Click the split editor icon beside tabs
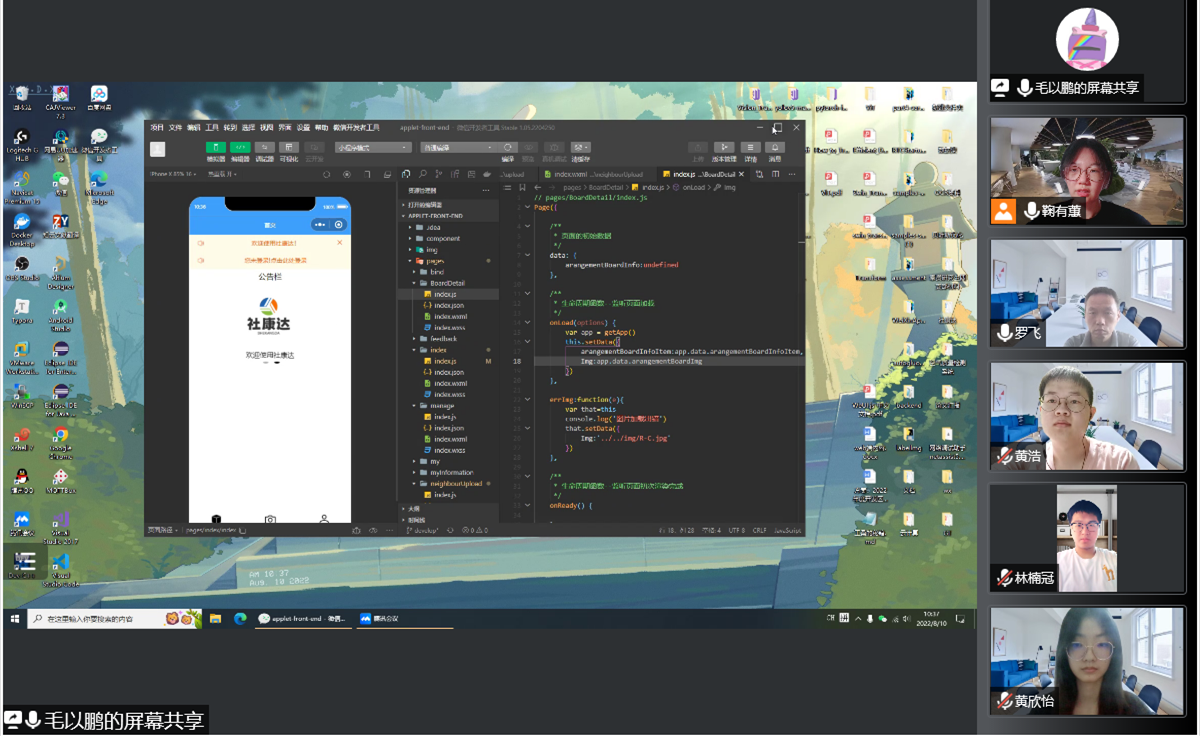The height and width of the screenshot is (736, 1200). point(759,174)
